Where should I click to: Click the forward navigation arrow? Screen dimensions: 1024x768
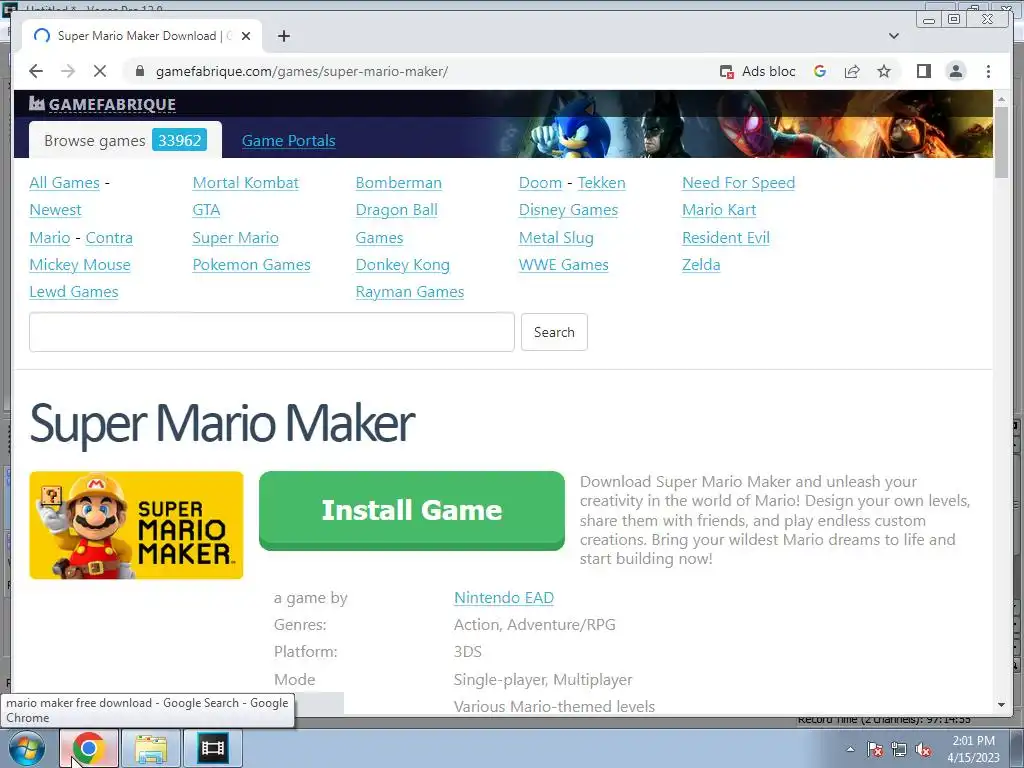click(x=68, y=71)
